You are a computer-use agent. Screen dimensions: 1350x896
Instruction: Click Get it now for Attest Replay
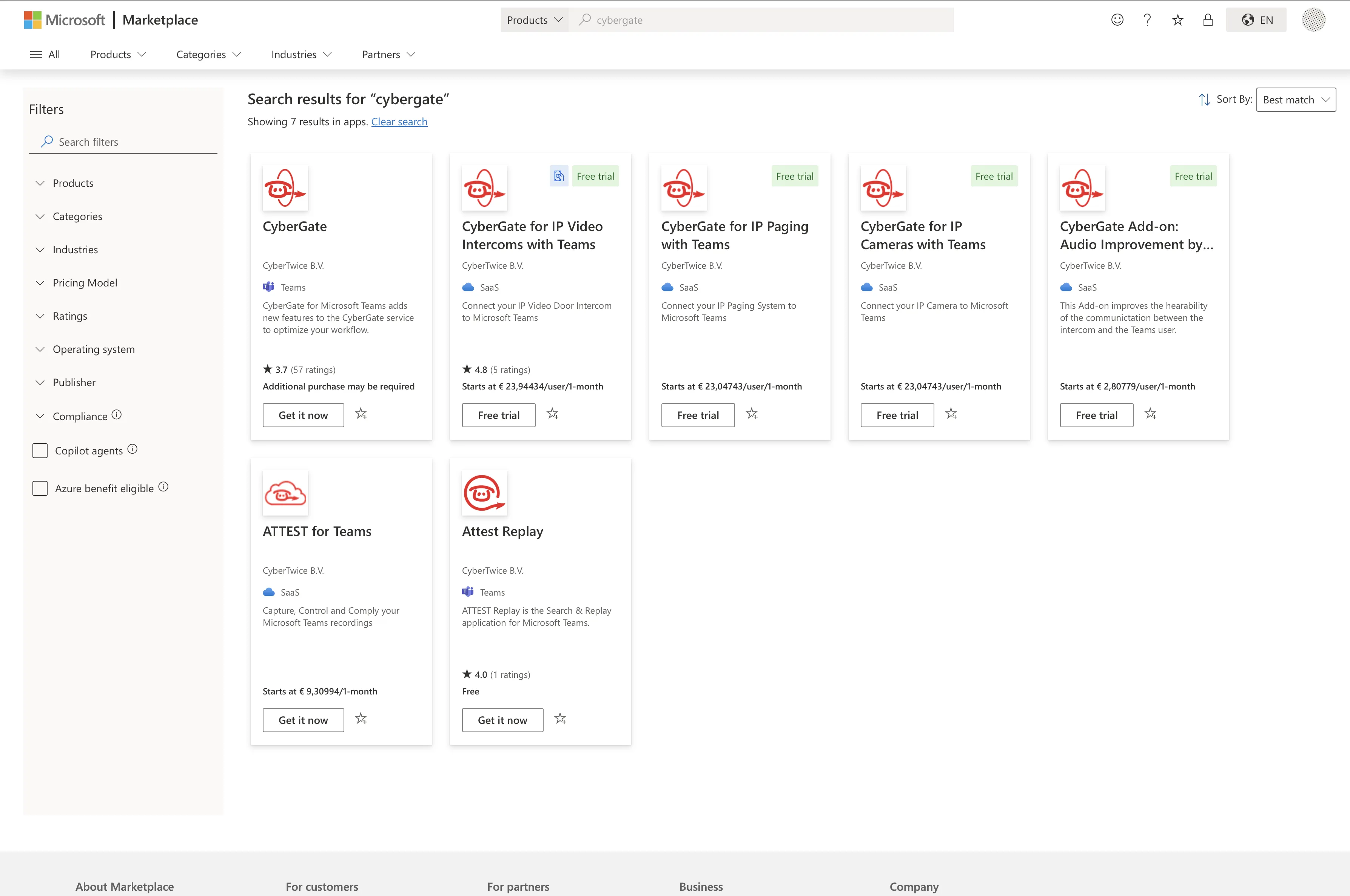coord(502,720)
